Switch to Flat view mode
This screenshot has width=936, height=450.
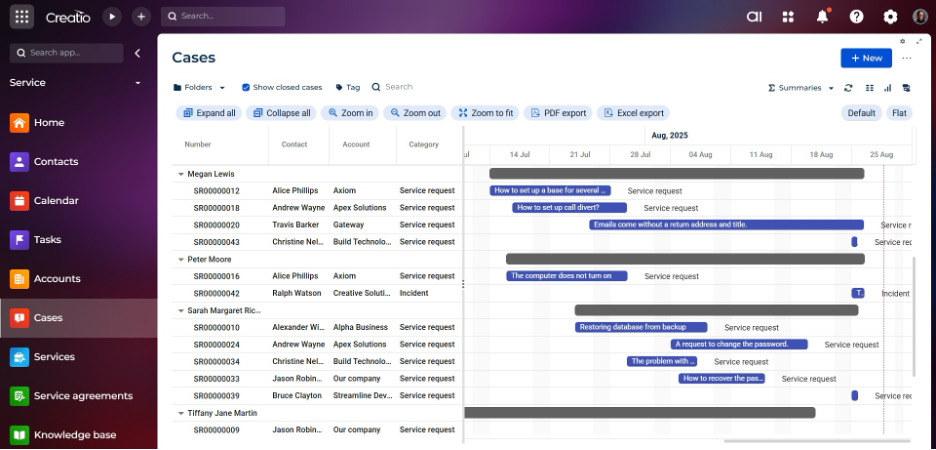(899, 113)
